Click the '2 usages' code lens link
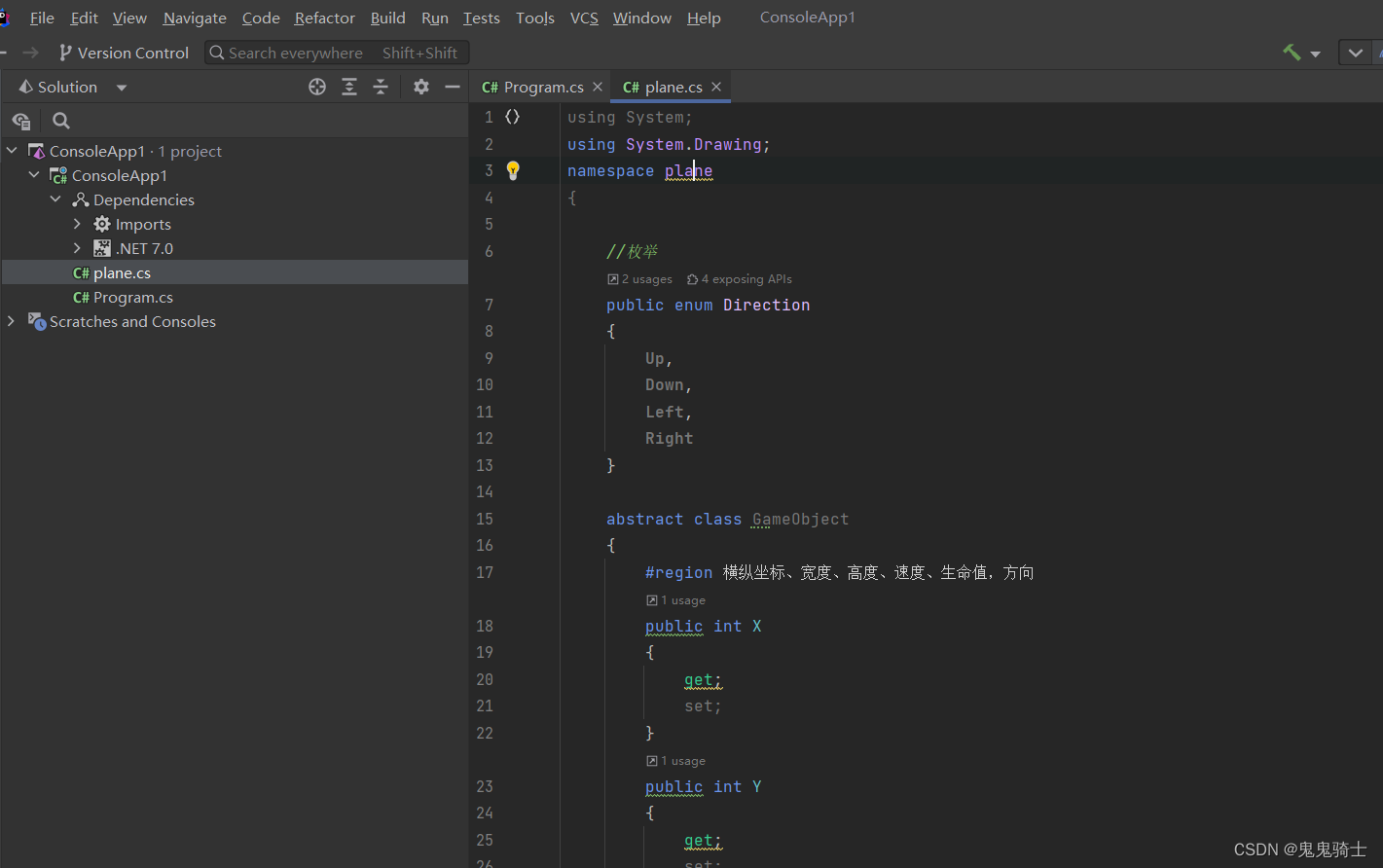 click(x=639, y=279)
